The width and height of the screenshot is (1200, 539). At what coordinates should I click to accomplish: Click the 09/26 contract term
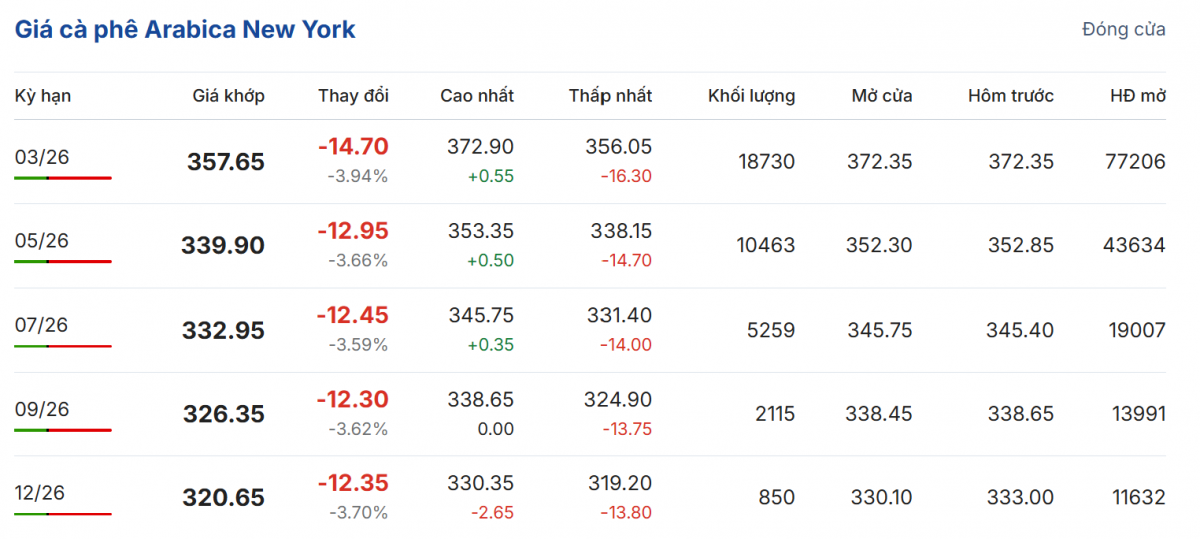(42, 409)
